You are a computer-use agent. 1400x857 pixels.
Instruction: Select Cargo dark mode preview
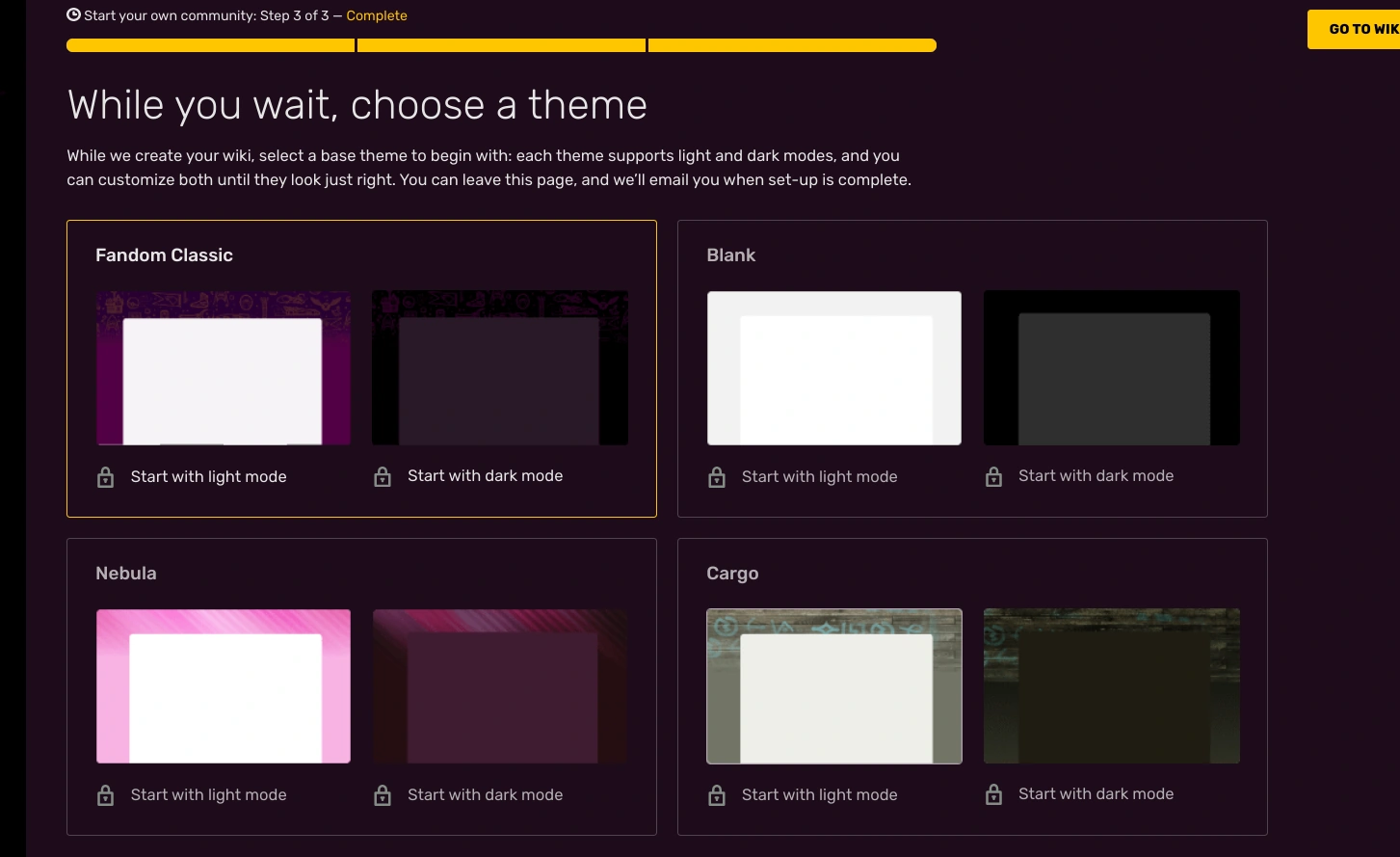(x=1111, y=686)
